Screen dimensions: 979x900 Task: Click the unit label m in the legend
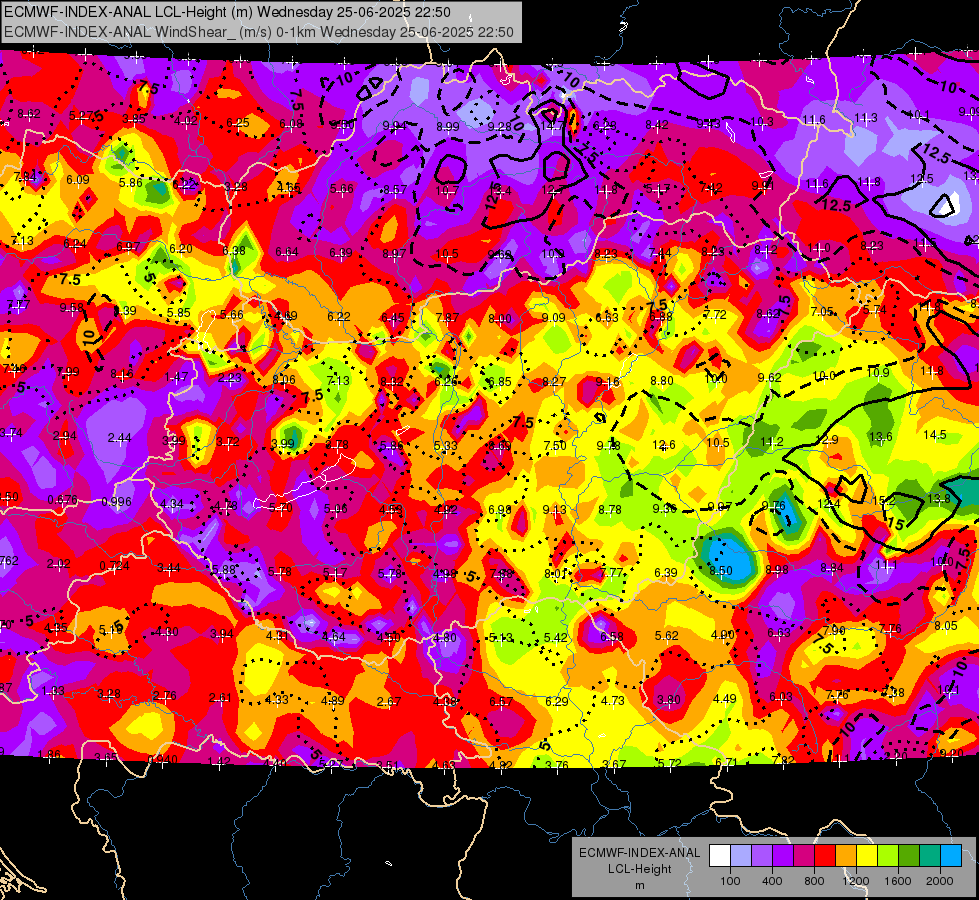(x=639, y=885)
